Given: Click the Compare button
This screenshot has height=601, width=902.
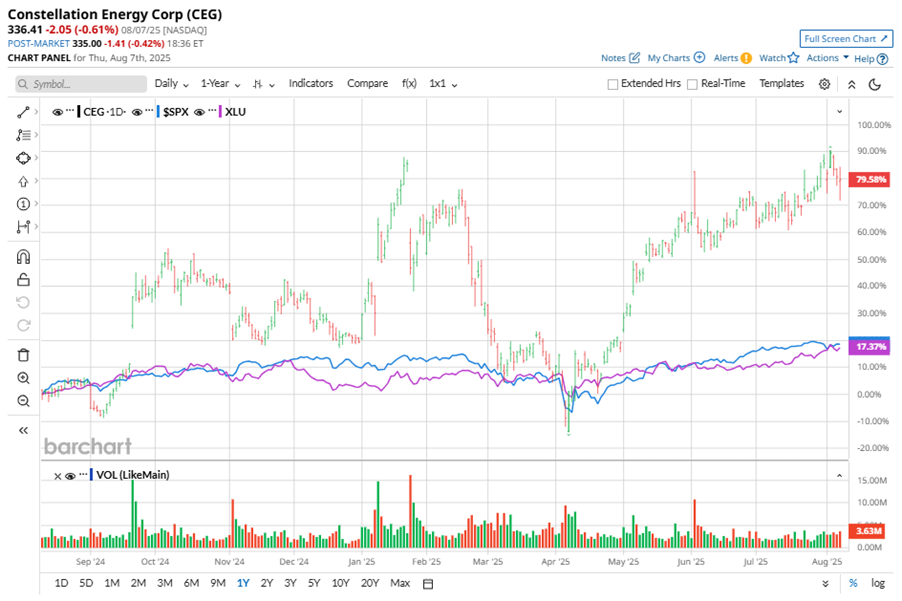Looking at the screenshot, I should 367,83.
